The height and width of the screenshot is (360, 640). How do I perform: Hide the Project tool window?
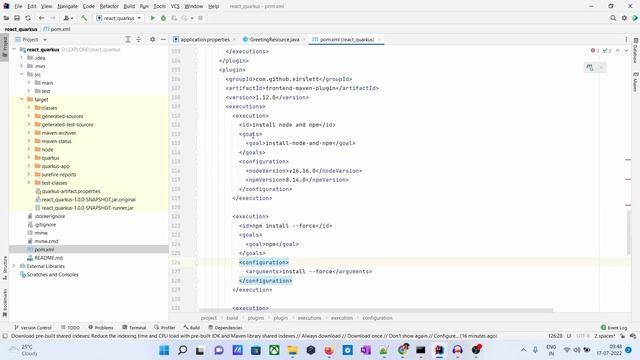click(x=163, y=40)
